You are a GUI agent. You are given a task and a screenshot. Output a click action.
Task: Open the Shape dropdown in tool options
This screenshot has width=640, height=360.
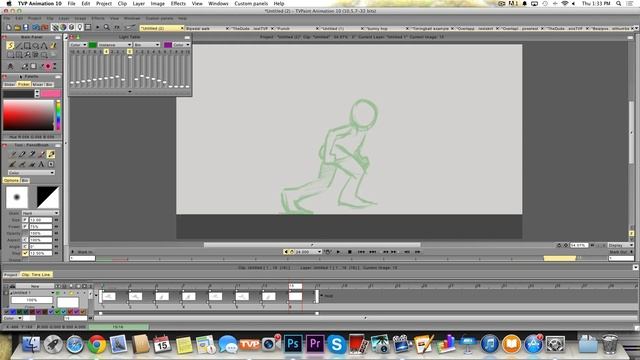(x=40, y=213)
